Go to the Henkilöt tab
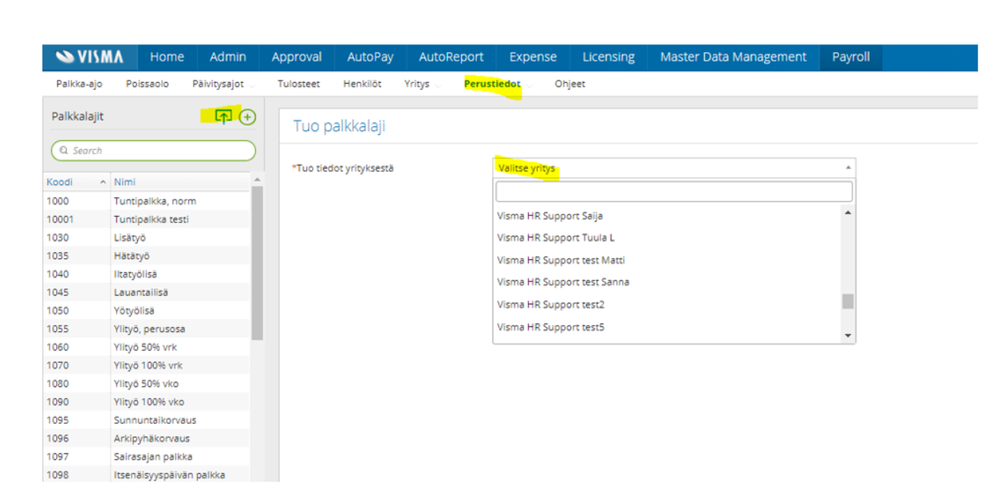 tap(362, 84)
